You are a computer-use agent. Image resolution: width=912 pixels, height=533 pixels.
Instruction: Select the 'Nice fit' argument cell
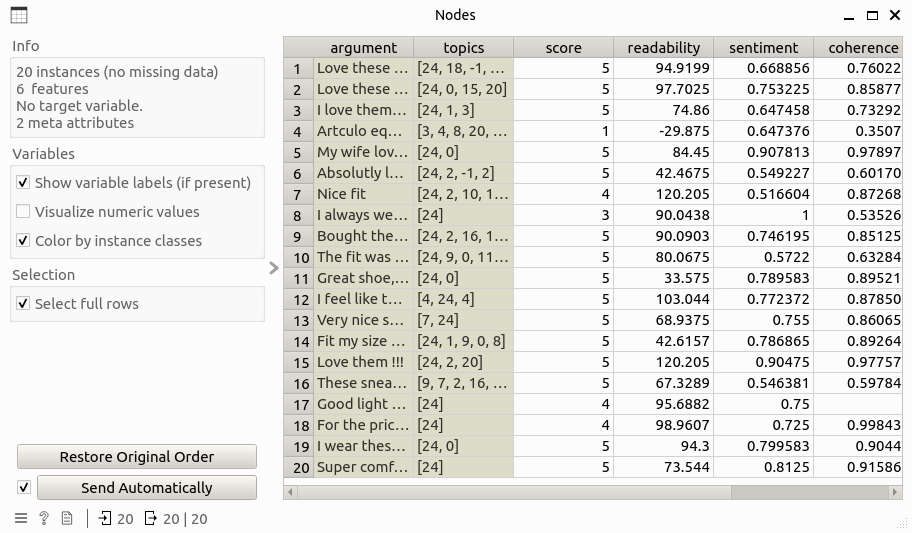(x=364, y=194)
